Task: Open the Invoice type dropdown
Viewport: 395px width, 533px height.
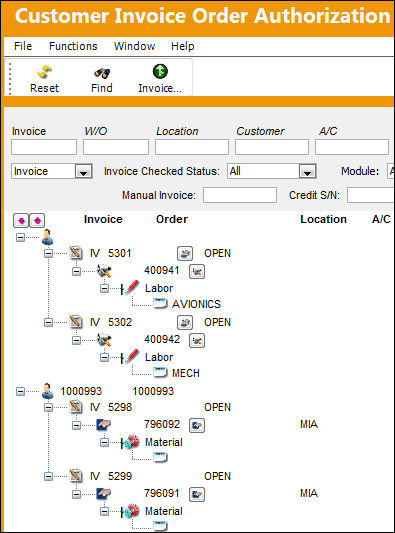Action: pyautogui.click(x=83, y=171)
